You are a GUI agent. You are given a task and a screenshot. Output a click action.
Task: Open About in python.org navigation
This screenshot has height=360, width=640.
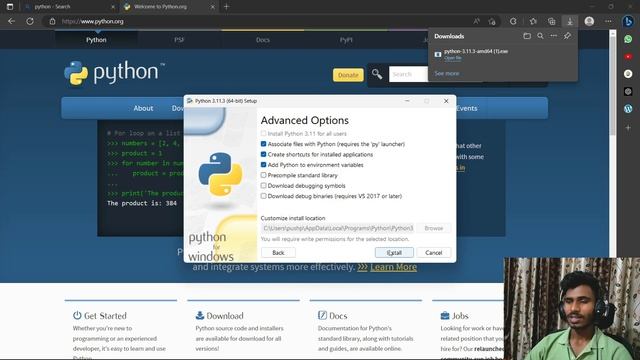coord(143,108)
